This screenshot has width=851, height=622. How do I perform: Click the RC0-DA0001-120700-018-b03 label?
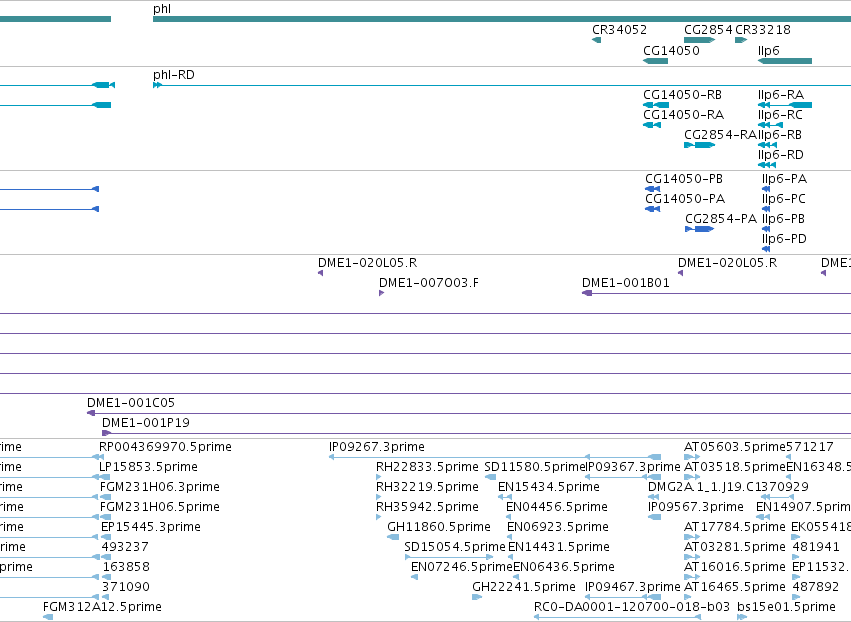(x=632, y=607)
